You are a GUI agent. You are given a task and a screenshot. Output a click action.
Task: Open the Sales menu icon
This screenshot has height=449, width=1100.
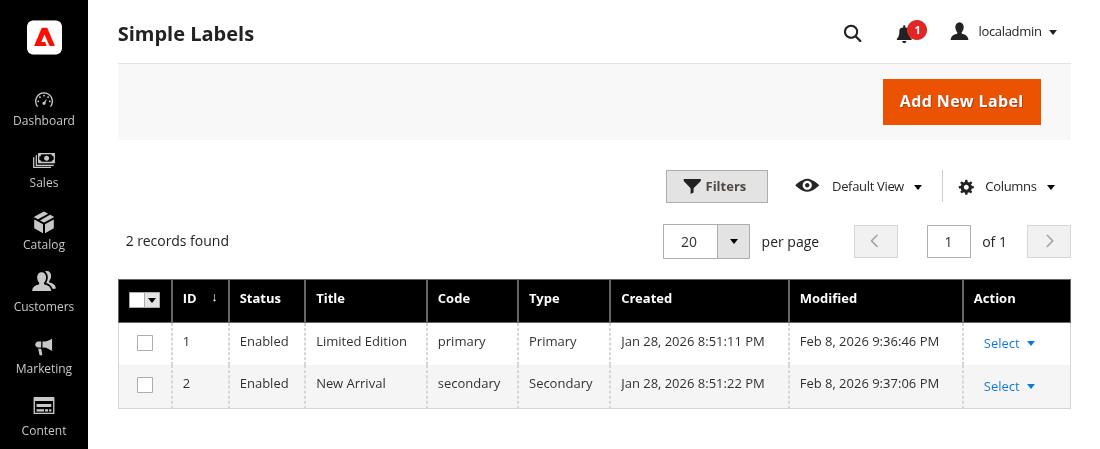click(x=44, y=161)
